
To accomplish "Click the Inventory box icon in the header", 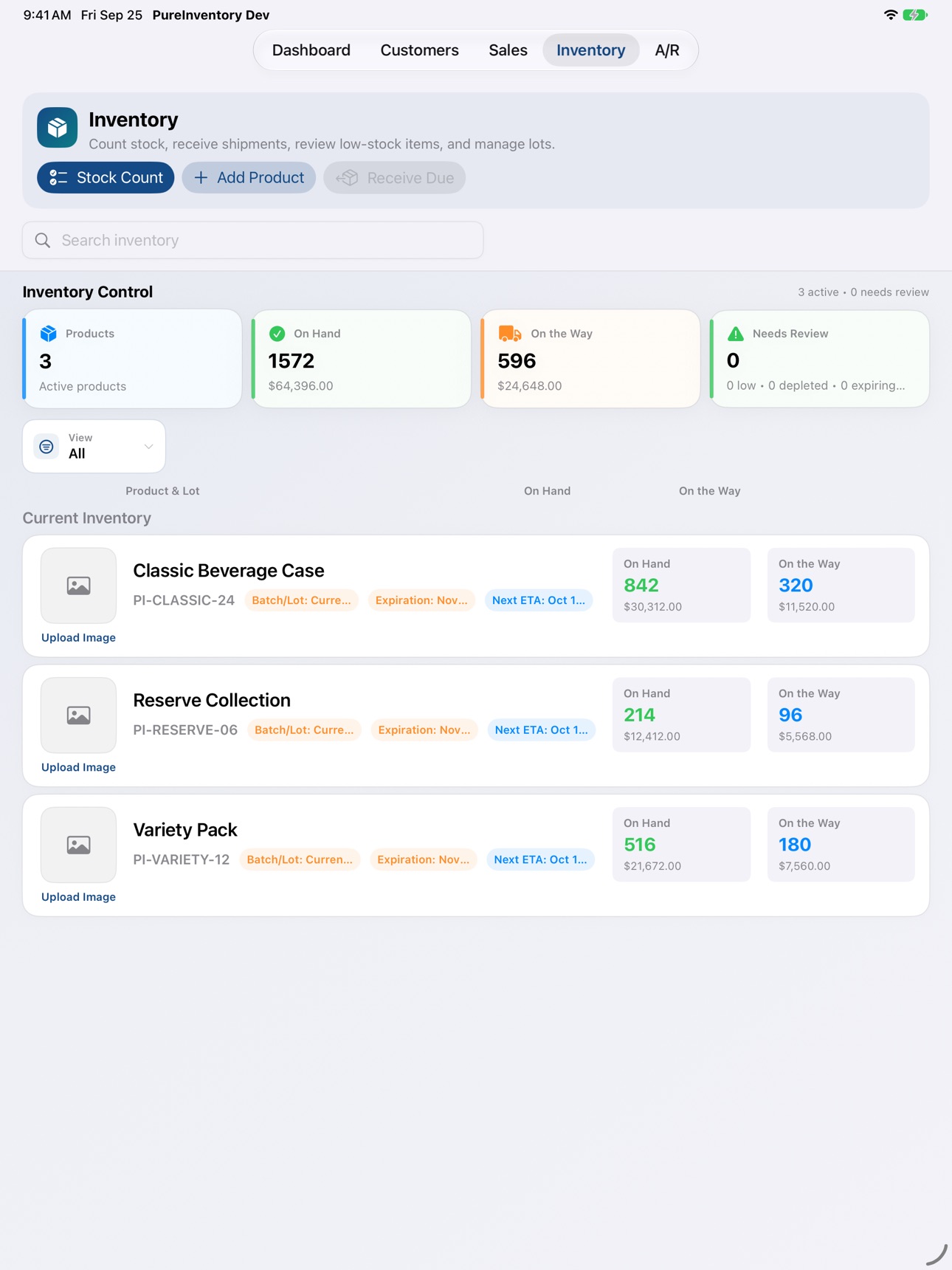I will pos(58,128).
